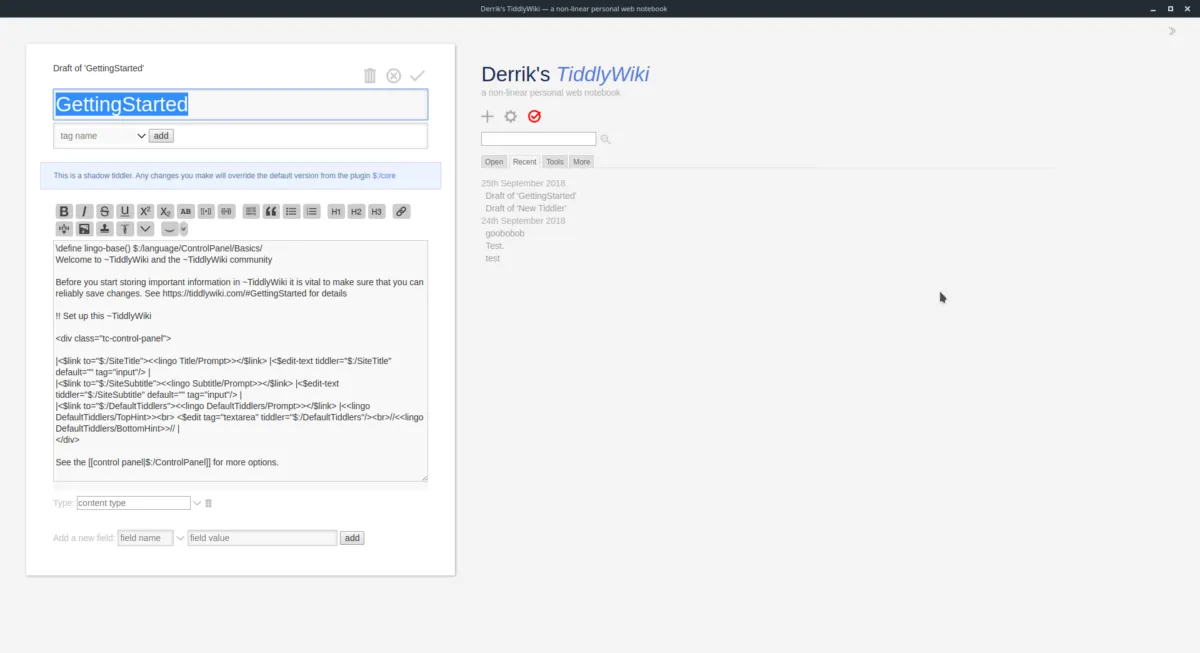The image size is (1200, 653).
Task: Click the advanced search magnifier icon
Action: (x=605, y=139)
